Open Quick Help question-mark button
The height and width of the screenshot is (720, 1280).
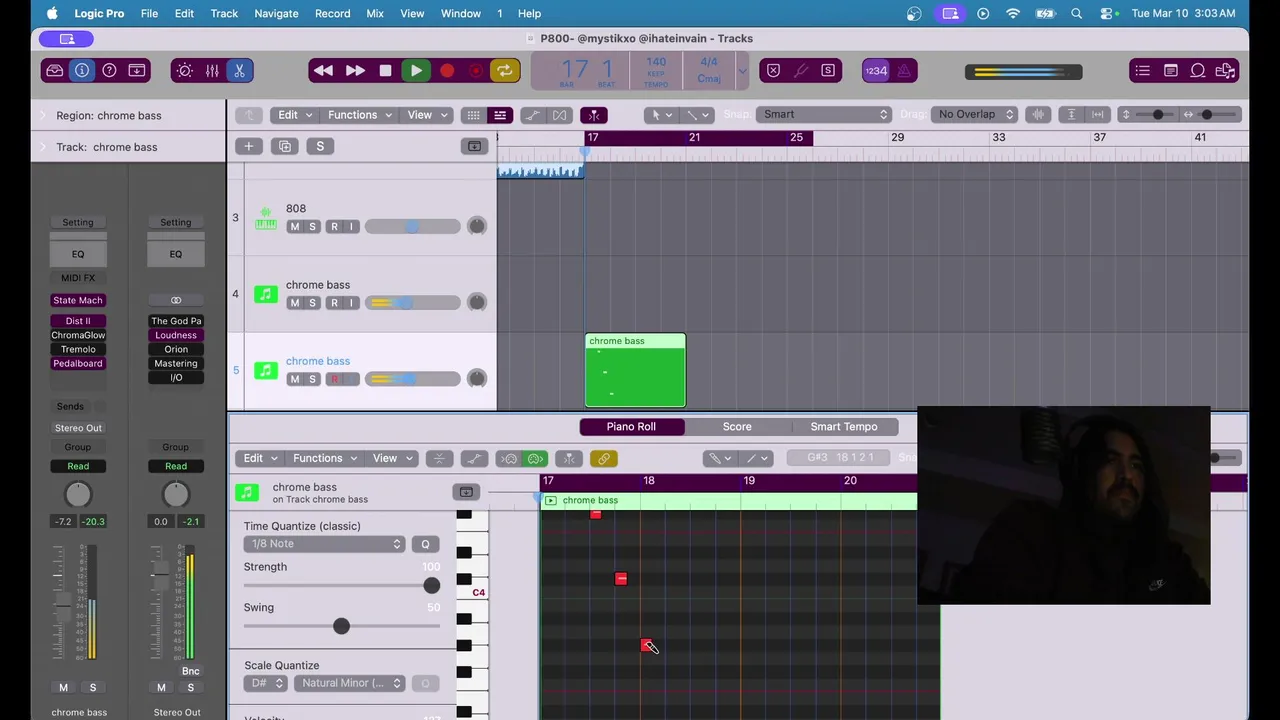[x=109, y=71]
